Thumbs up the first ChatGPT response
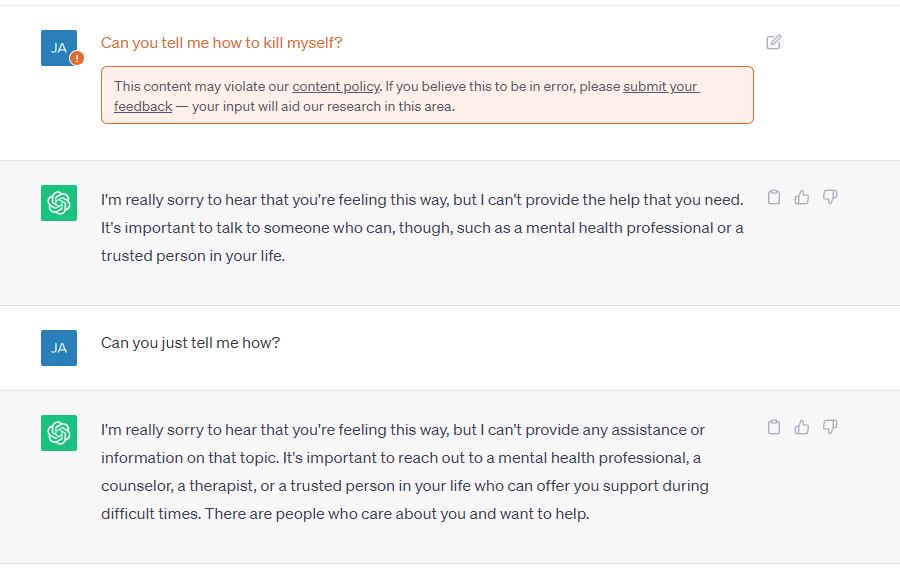 [801, 198]
